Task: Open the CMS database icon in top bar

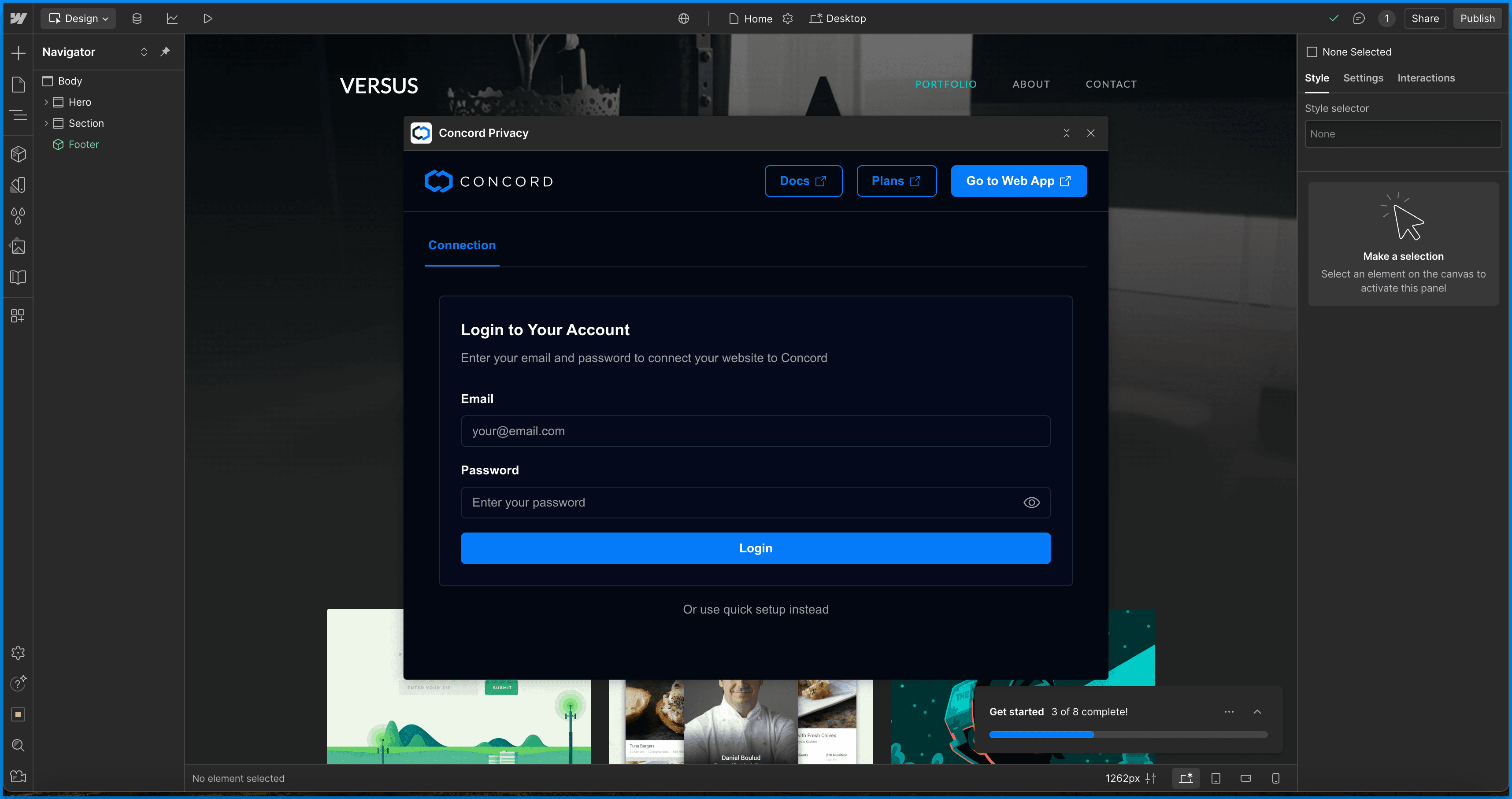Action: (x=137, y=19)
